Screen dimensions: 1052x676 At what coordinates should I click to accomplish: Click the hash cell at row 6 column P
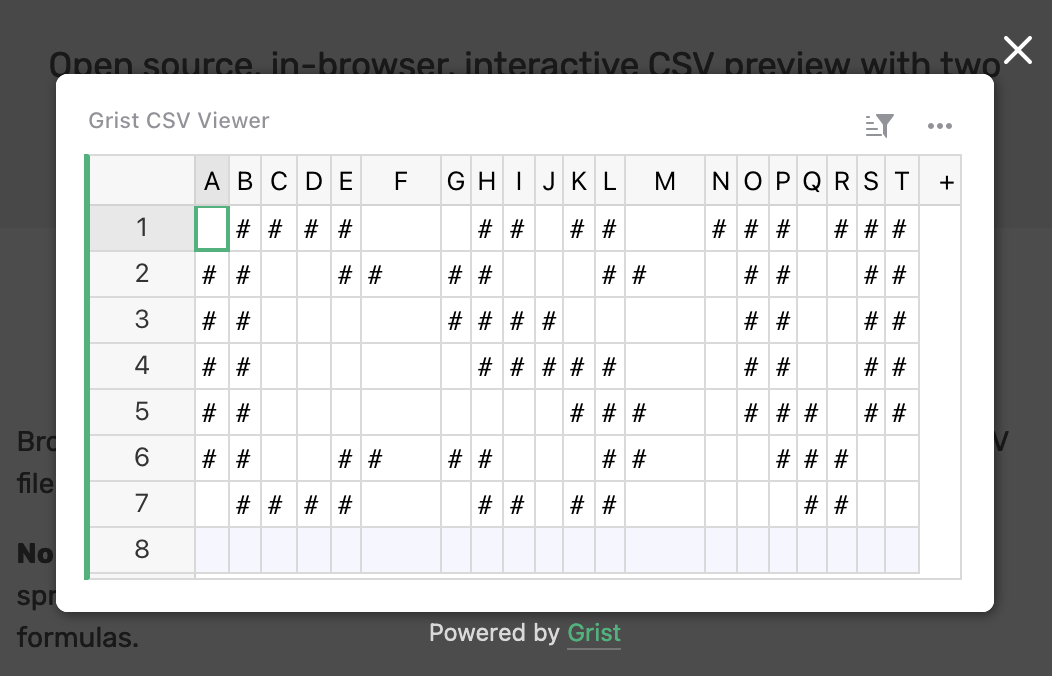tap(782, 458)
